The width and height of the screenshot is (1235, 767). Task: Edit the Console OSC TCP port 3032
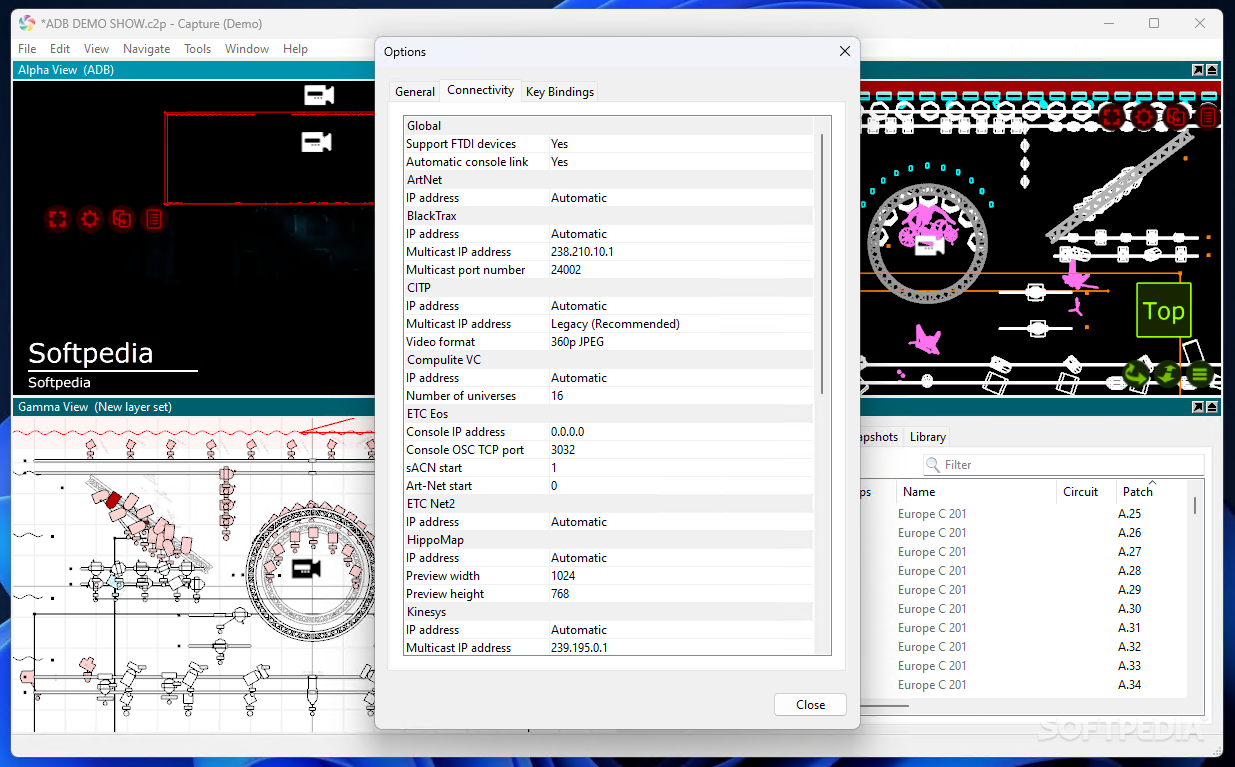click(682, 450)
